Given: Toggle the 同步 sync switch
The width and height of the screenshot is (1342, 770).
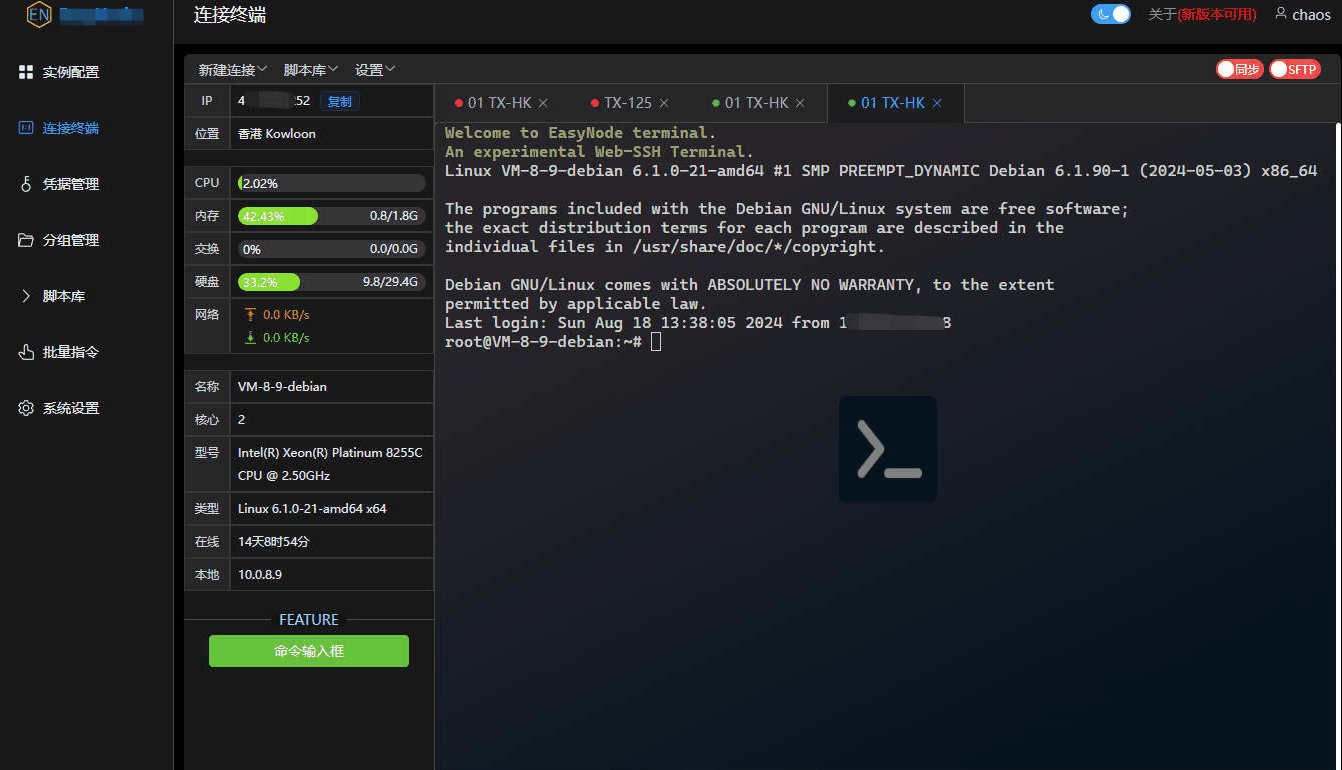Looking at the screenshot, I should (1239, 70).
